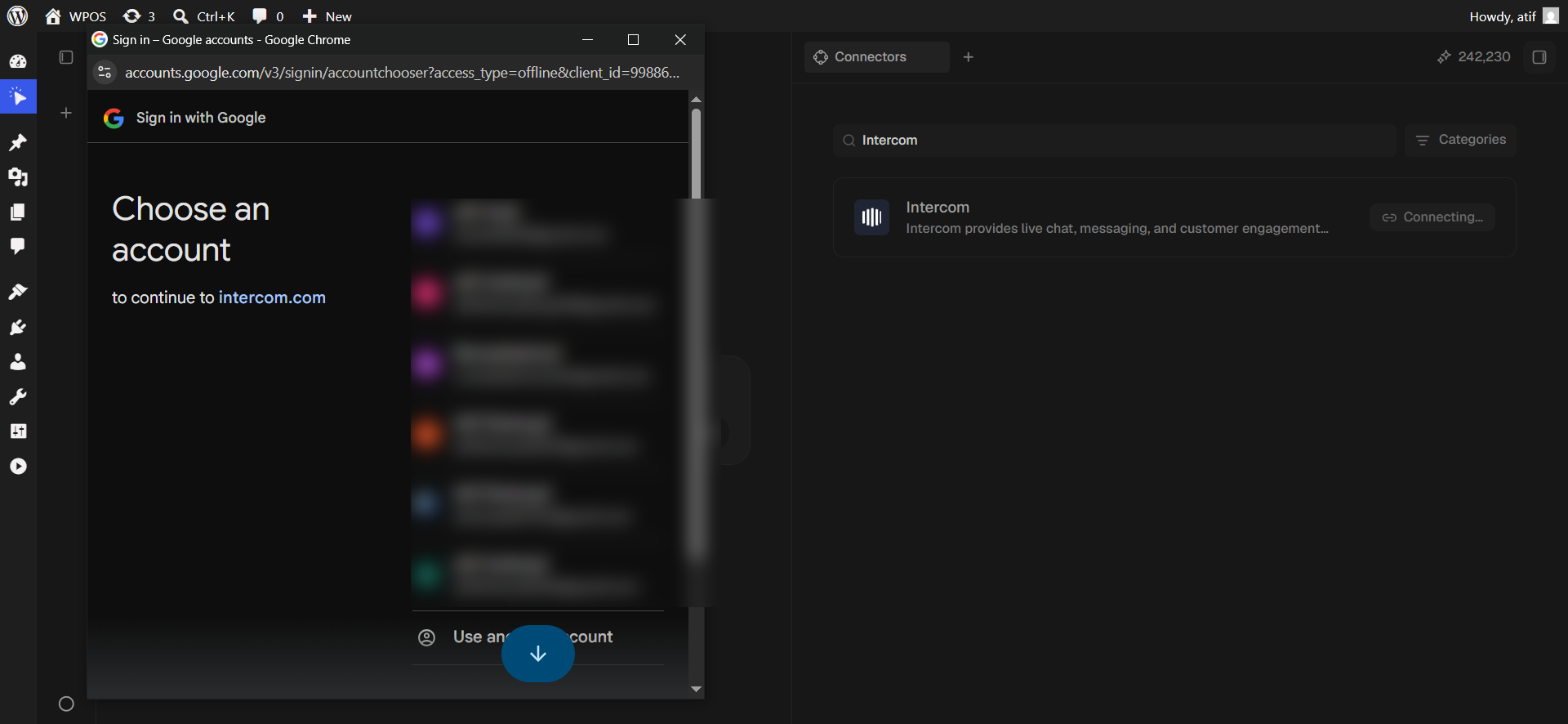Click the Collapse menu play icon
This screenshot has height=724, width=1568.
pyautogui.click(x=18, y=466)
